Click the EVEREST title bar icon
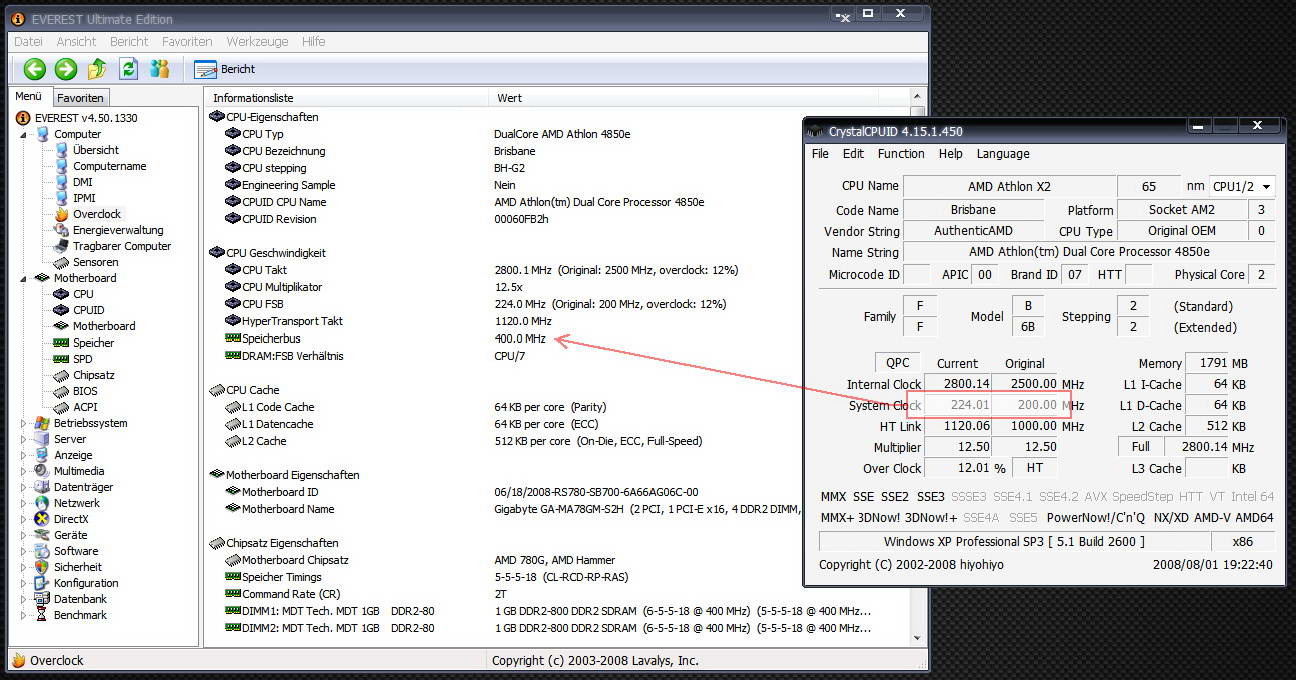The image size is (1296, 680). coord(18,19)
